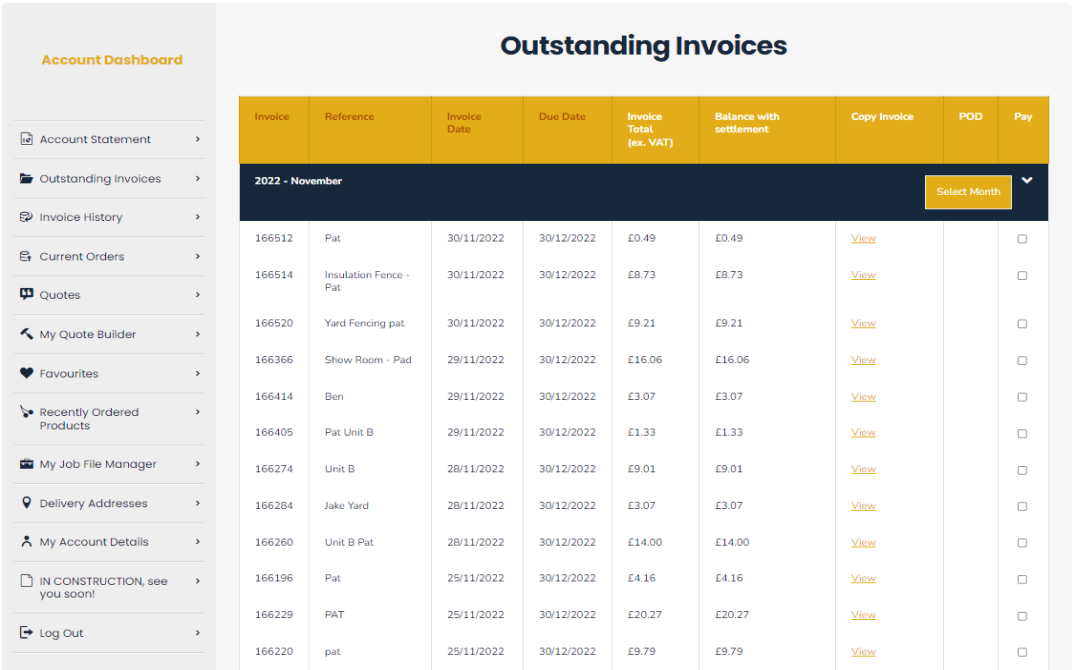Go to My Job File Manager

point(98,464)
